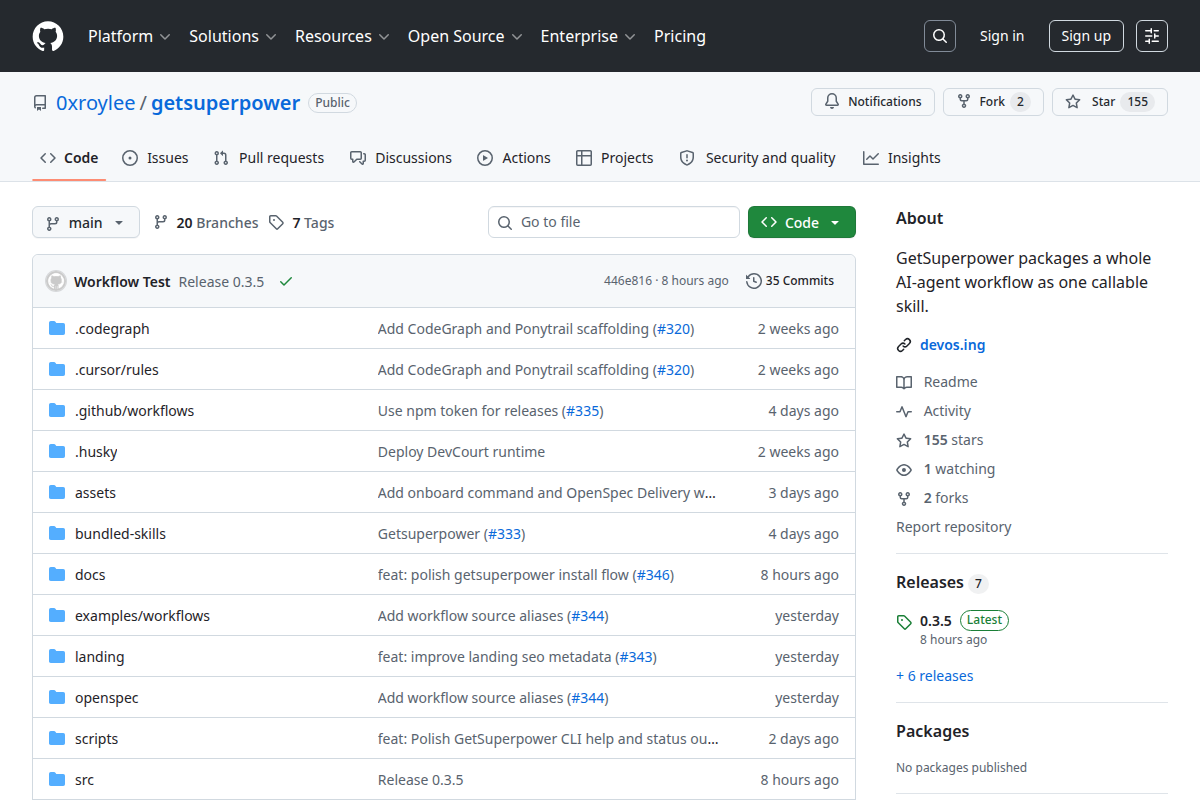Click the + 6 releases link
This screenshot has height=800, width=1200.
pos(935,676)
